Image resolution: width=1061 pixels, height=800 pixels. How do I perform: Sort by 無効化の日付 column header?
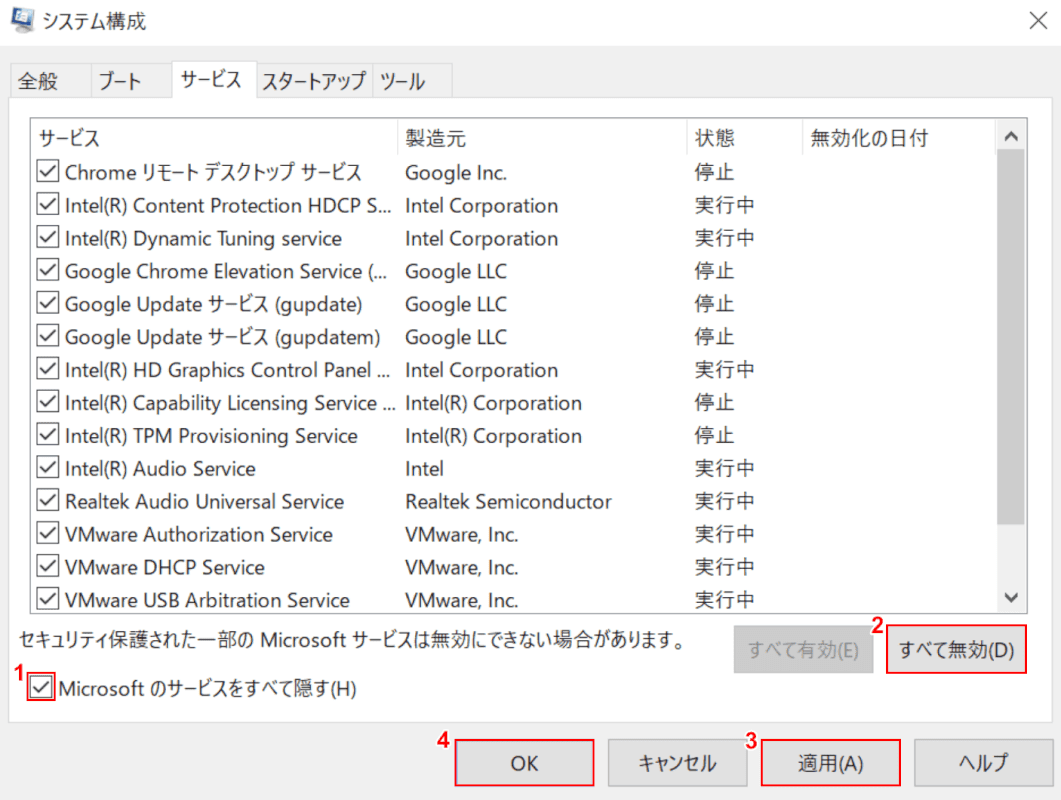coord(899,138)
